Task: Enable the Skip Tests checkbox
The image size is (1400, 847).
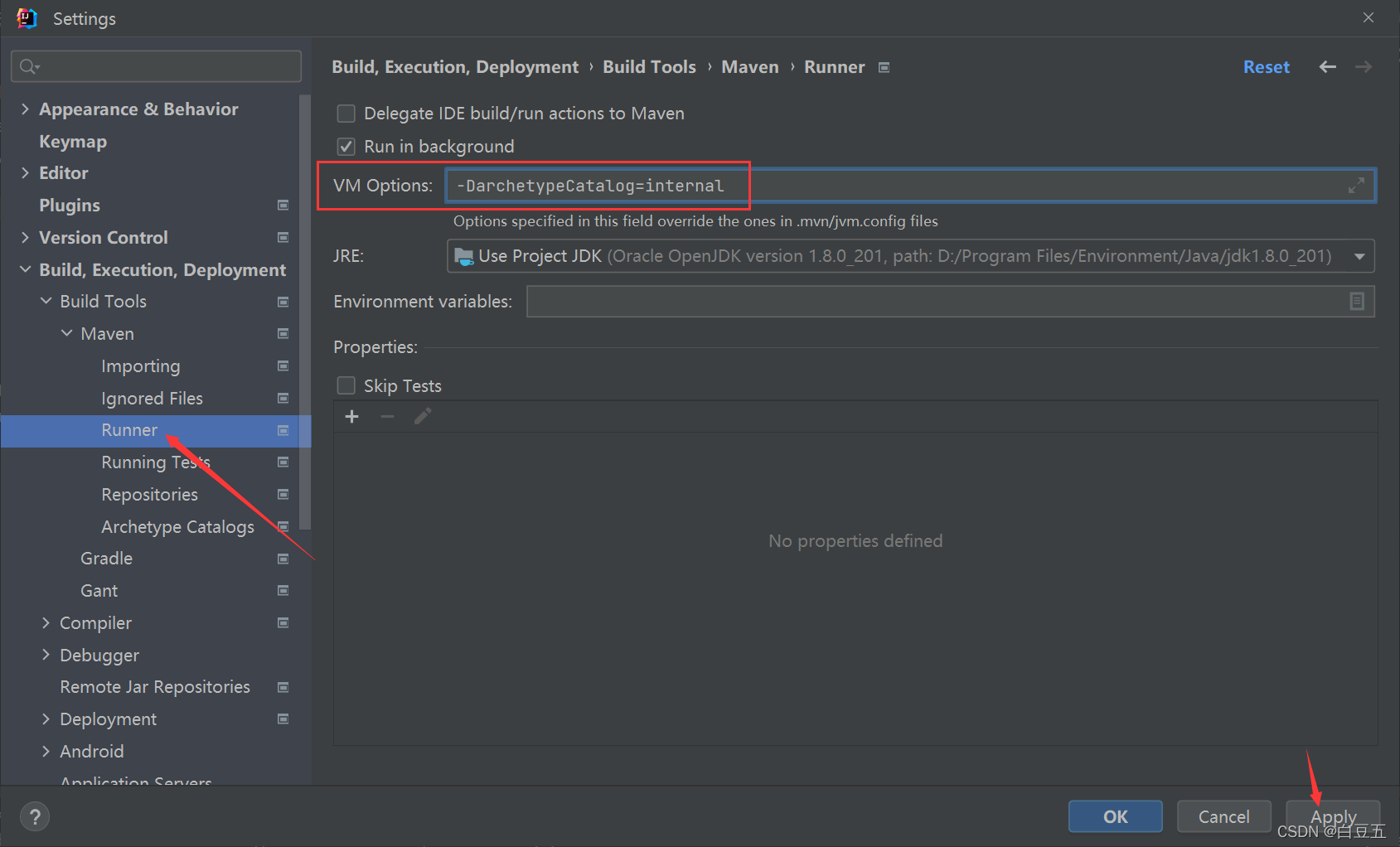Action: [346, 385]
